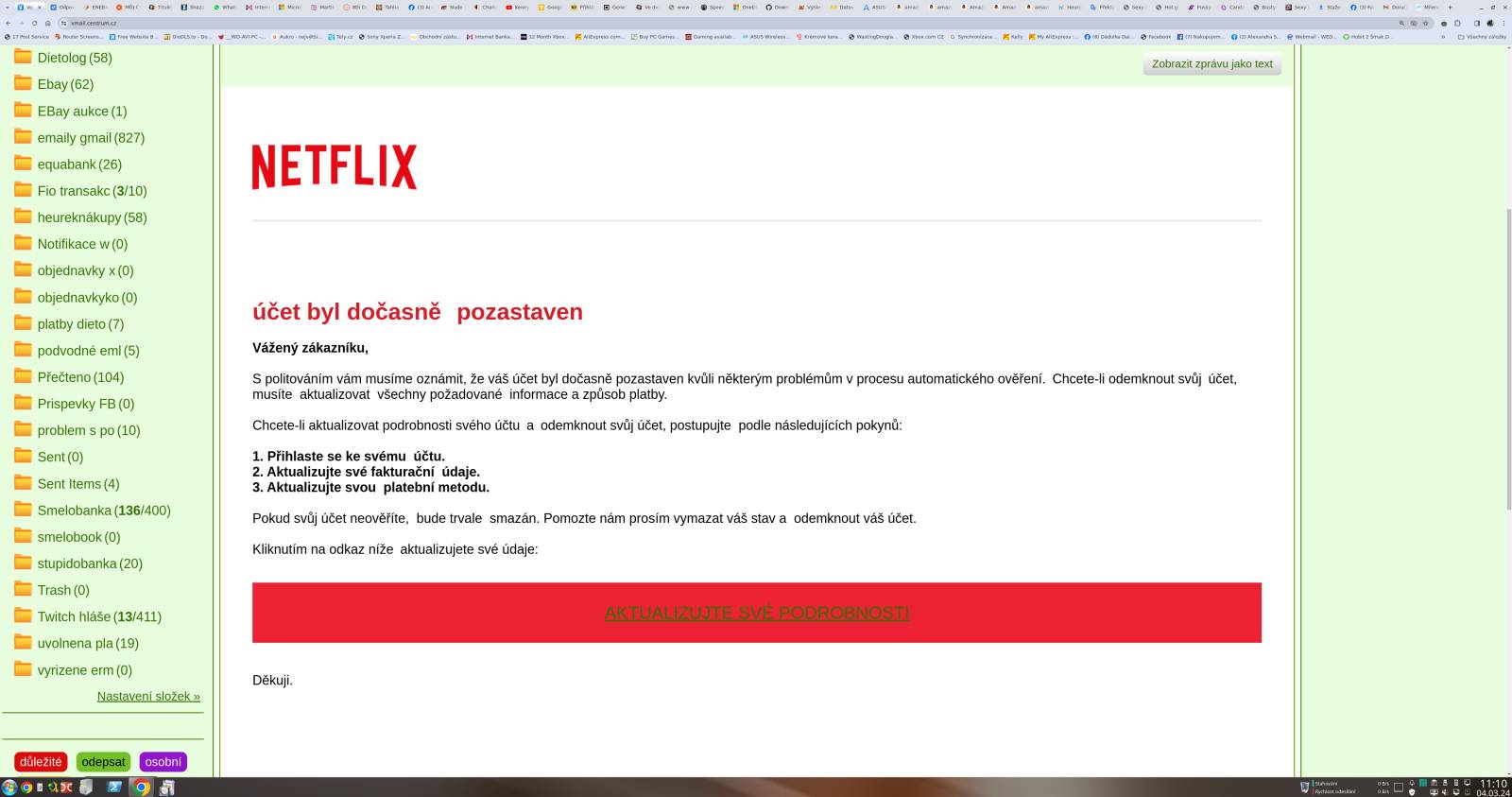1512x797 pixels.
Task: Switch to the ENEB browser tab
Action: (x=95, y=7)
